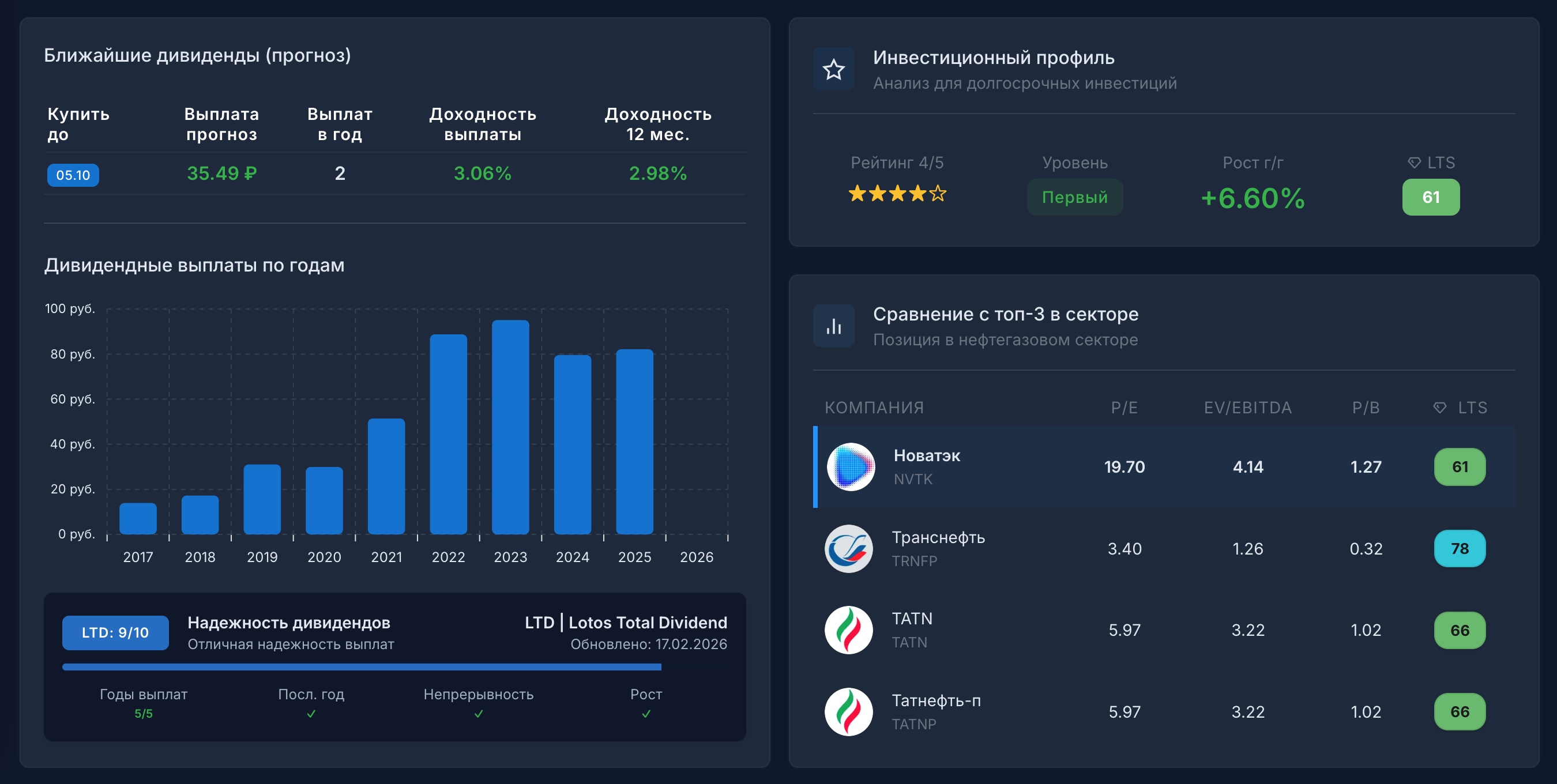The height and width of the screenshot is (784, 1557).
Task: Click the Первый level badge
Action: tap(1075, 197)
